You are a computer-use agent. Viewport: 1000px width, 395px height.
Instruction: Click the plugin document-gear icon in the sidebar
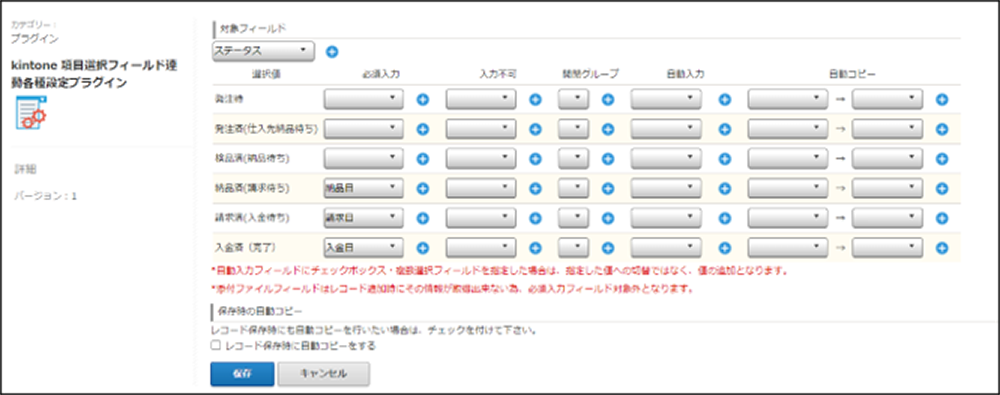click(31, 112)
